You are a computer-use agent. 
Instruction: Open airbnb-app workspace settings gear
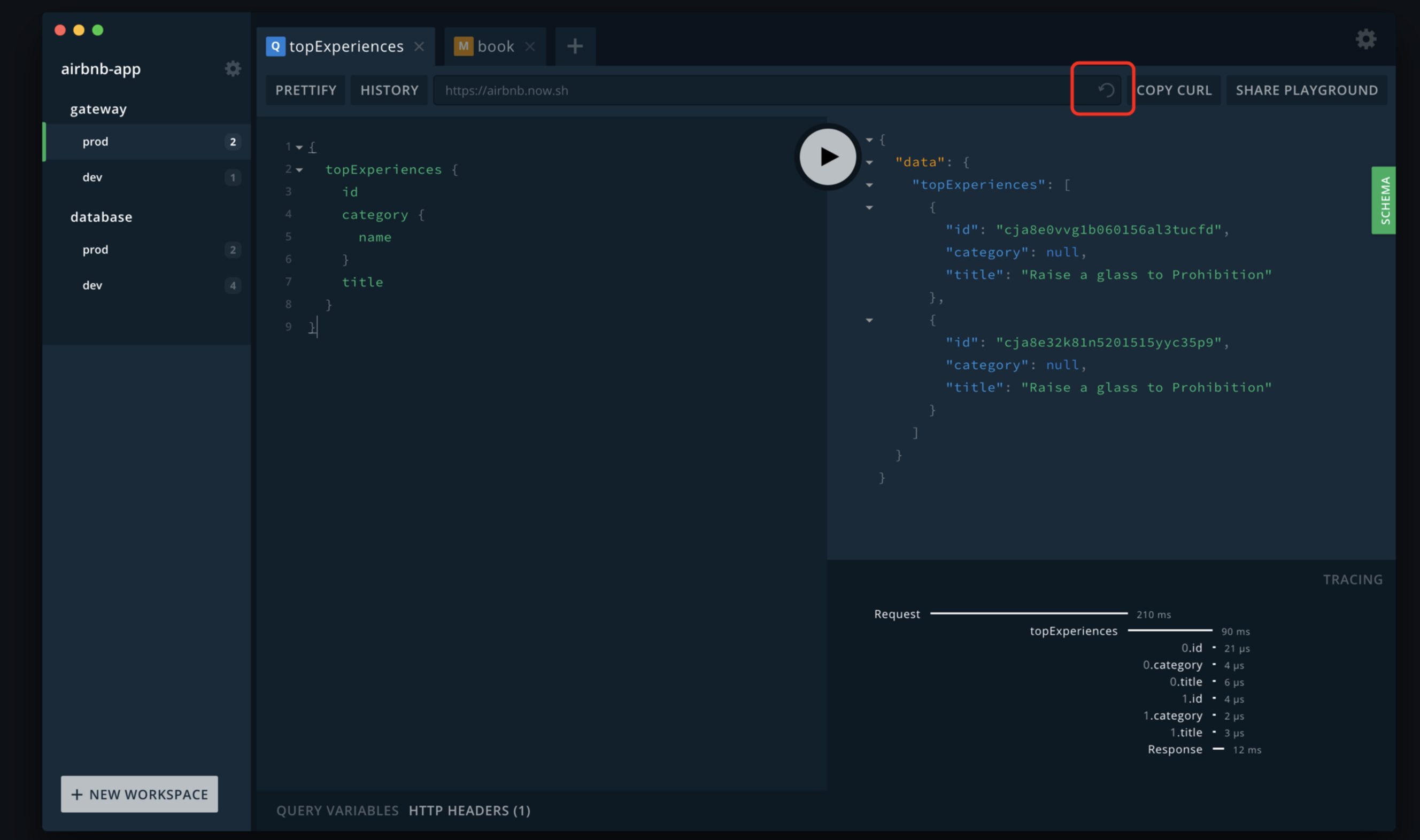[x=233, y=68]
